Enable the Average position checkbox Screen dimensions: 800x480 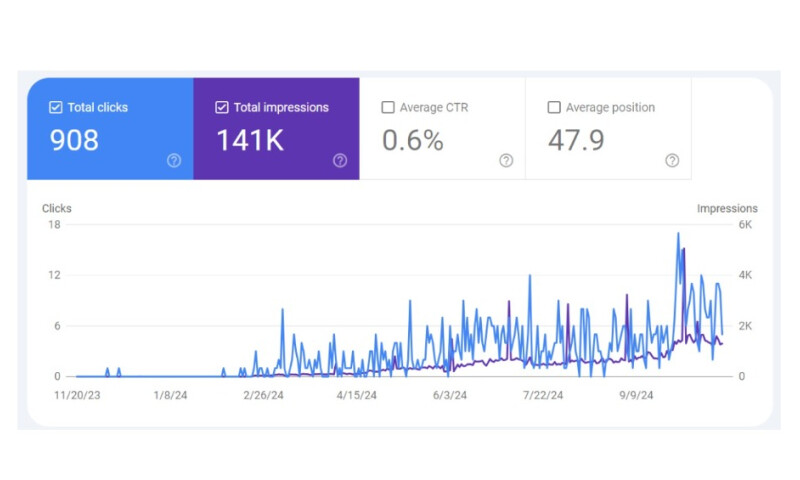point(554,107)
